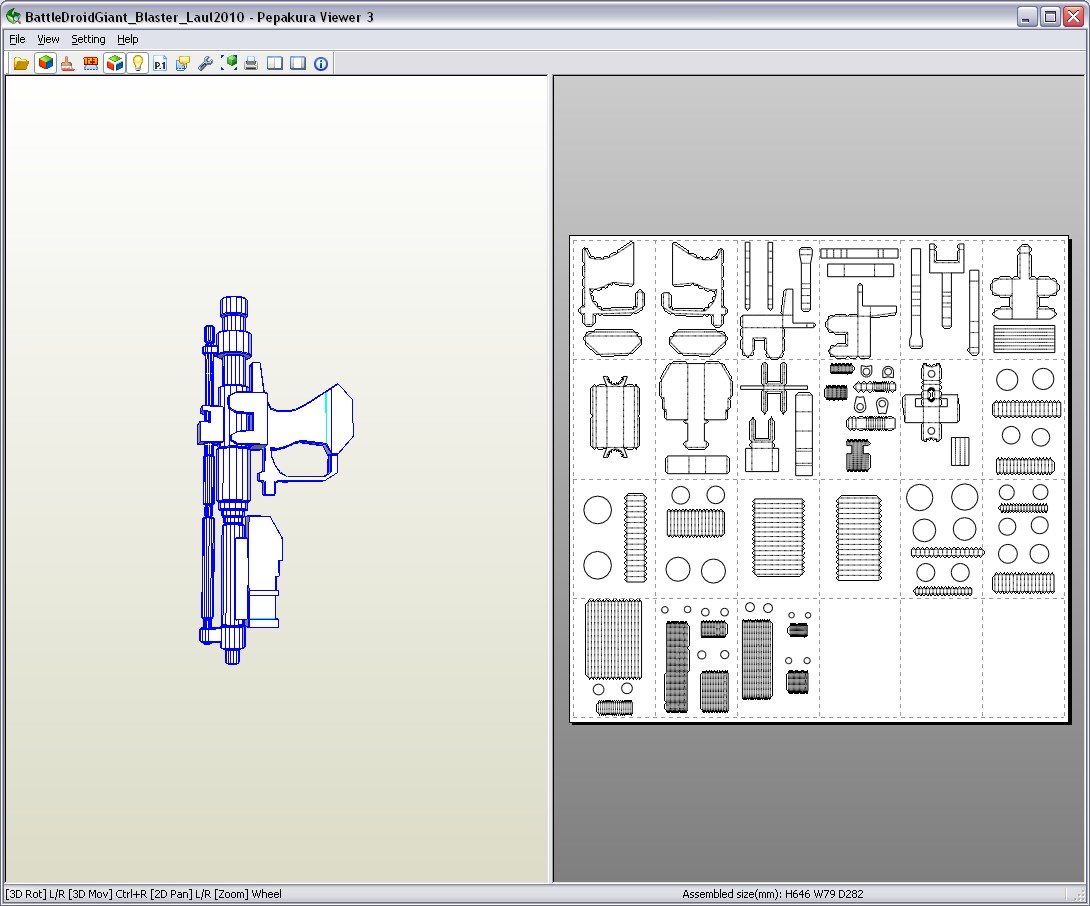Click the single-pane window layout icon

pyautogui.click(x=298, y=63)
